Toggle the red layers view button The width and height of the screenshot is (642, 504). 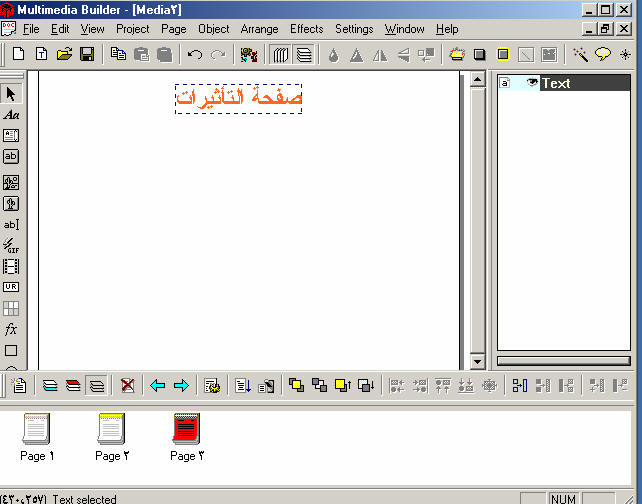tap(73, 386)
